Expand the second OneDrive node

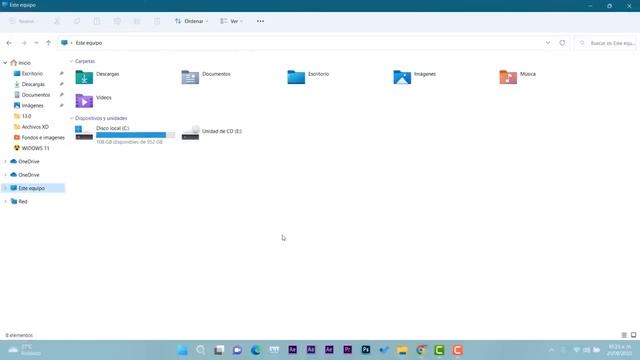tap(5, 175)
